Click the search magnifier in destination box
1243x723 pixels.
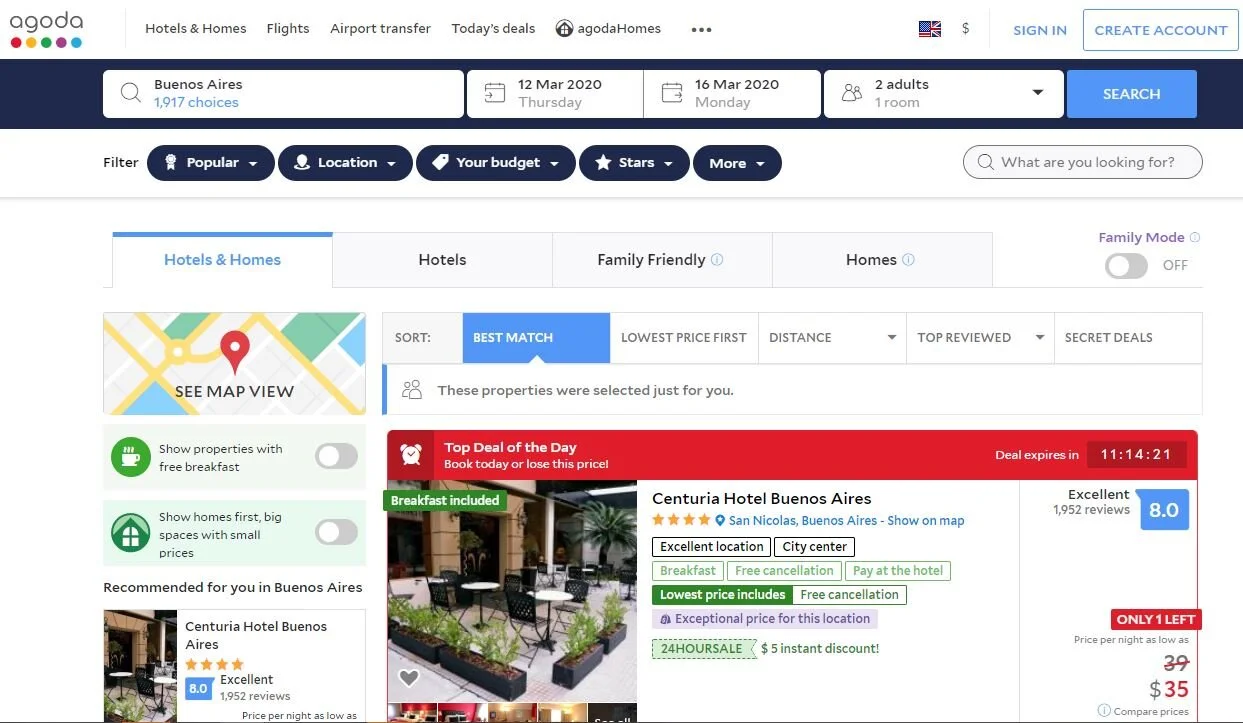(x=130, y=93)
